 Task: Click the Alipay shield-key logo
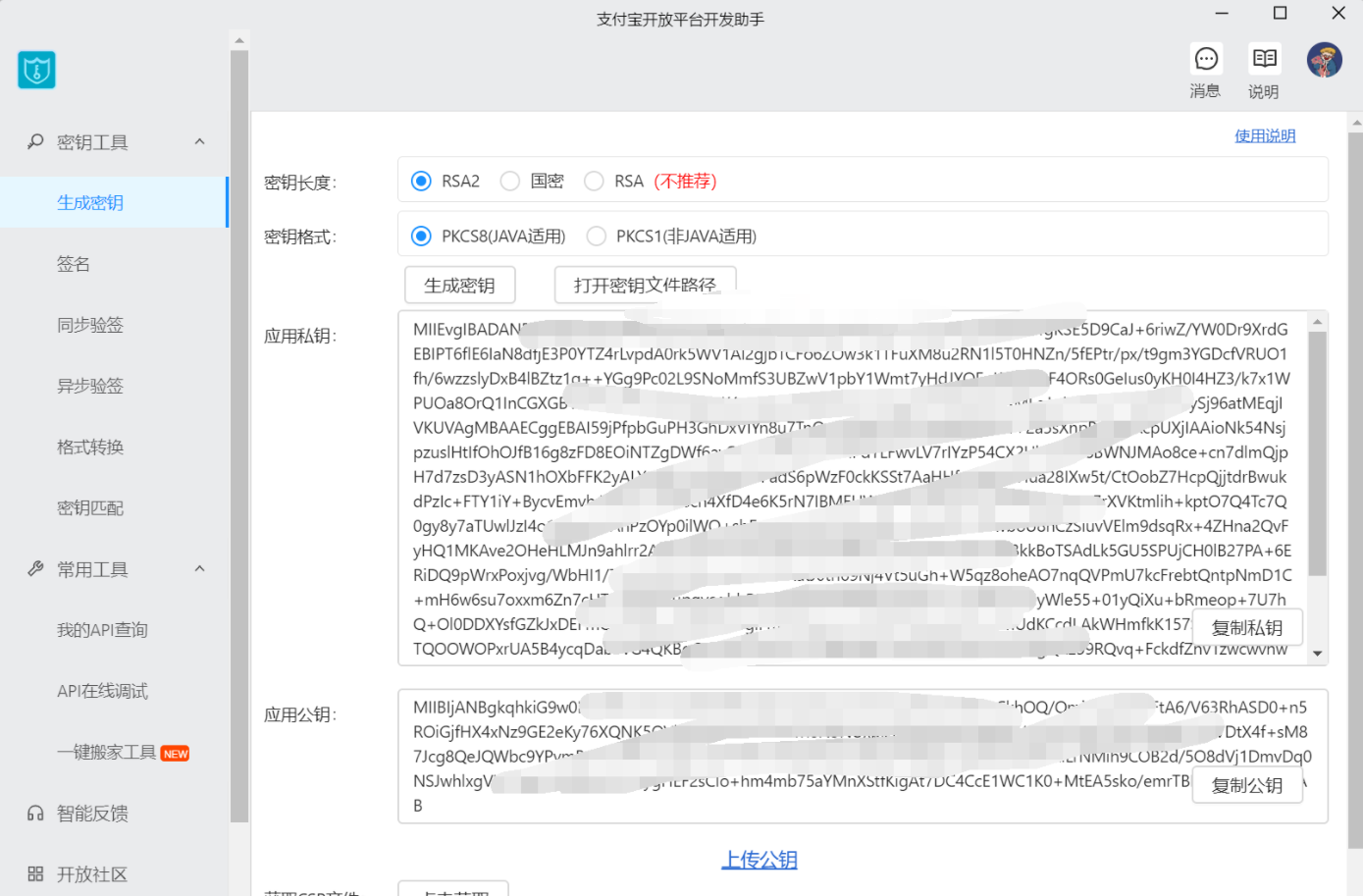pos(36,70)
